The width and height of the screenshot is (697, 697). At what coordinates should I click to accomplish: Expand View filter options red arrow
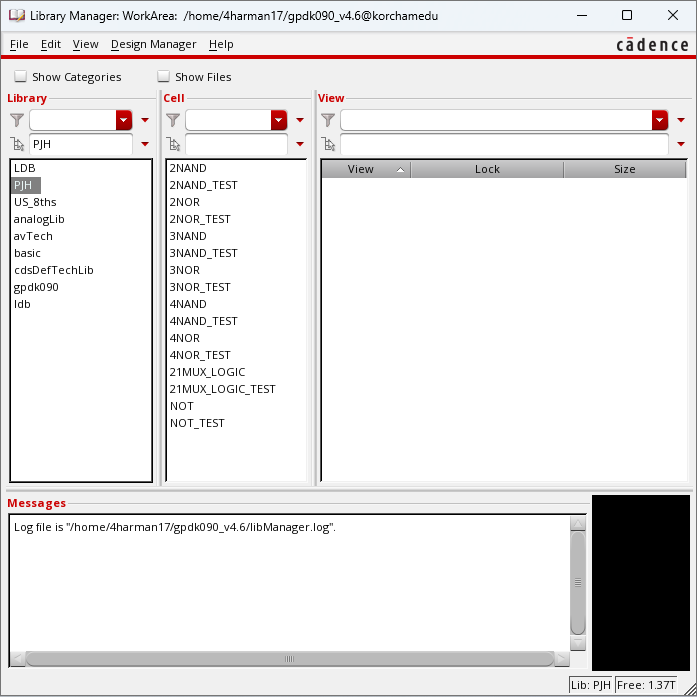(681, 120)
